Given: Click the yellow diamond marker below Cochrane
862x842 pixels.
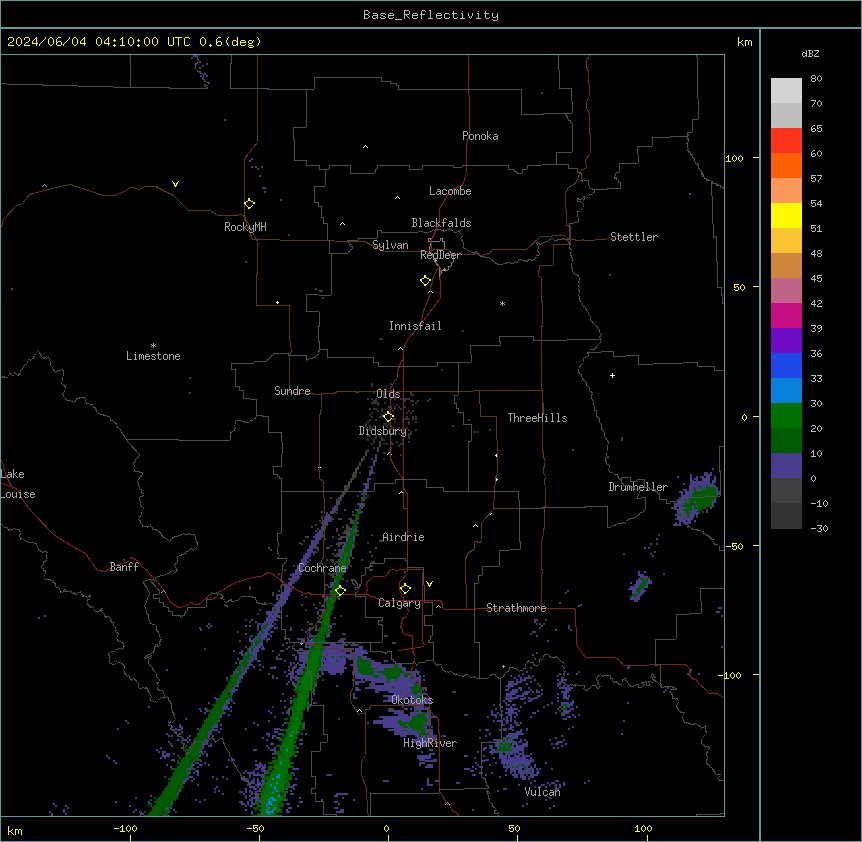Looking at the screenshot, I should tap(340, 591).
